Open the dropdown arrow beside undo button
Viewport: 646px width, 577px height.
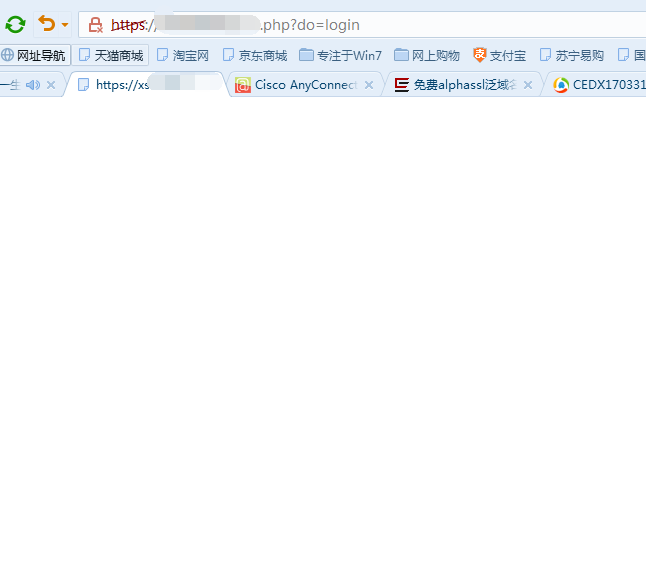click(x=65, y=25)
